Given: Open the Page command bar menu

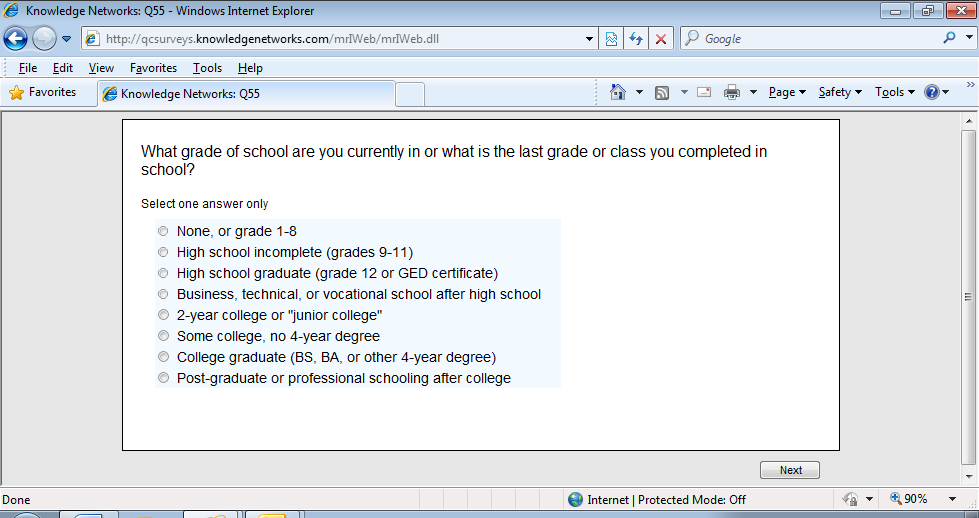Looking at the screenshot, I should pos(787,92).
